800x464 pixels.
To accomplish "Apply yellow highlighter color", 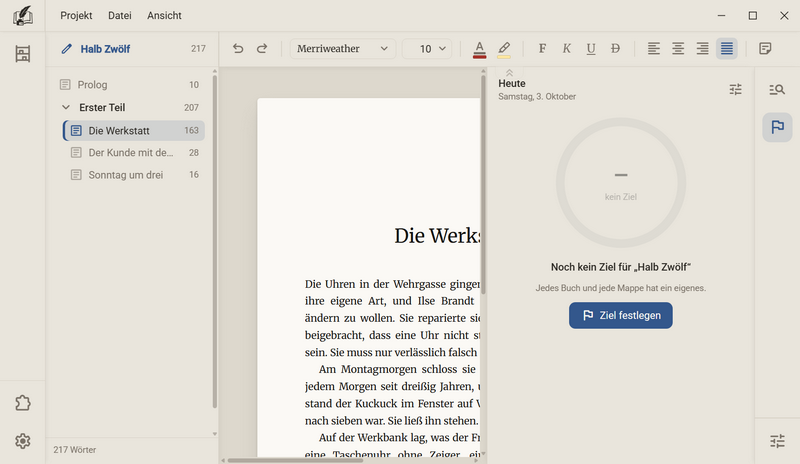I will [504, 49].
